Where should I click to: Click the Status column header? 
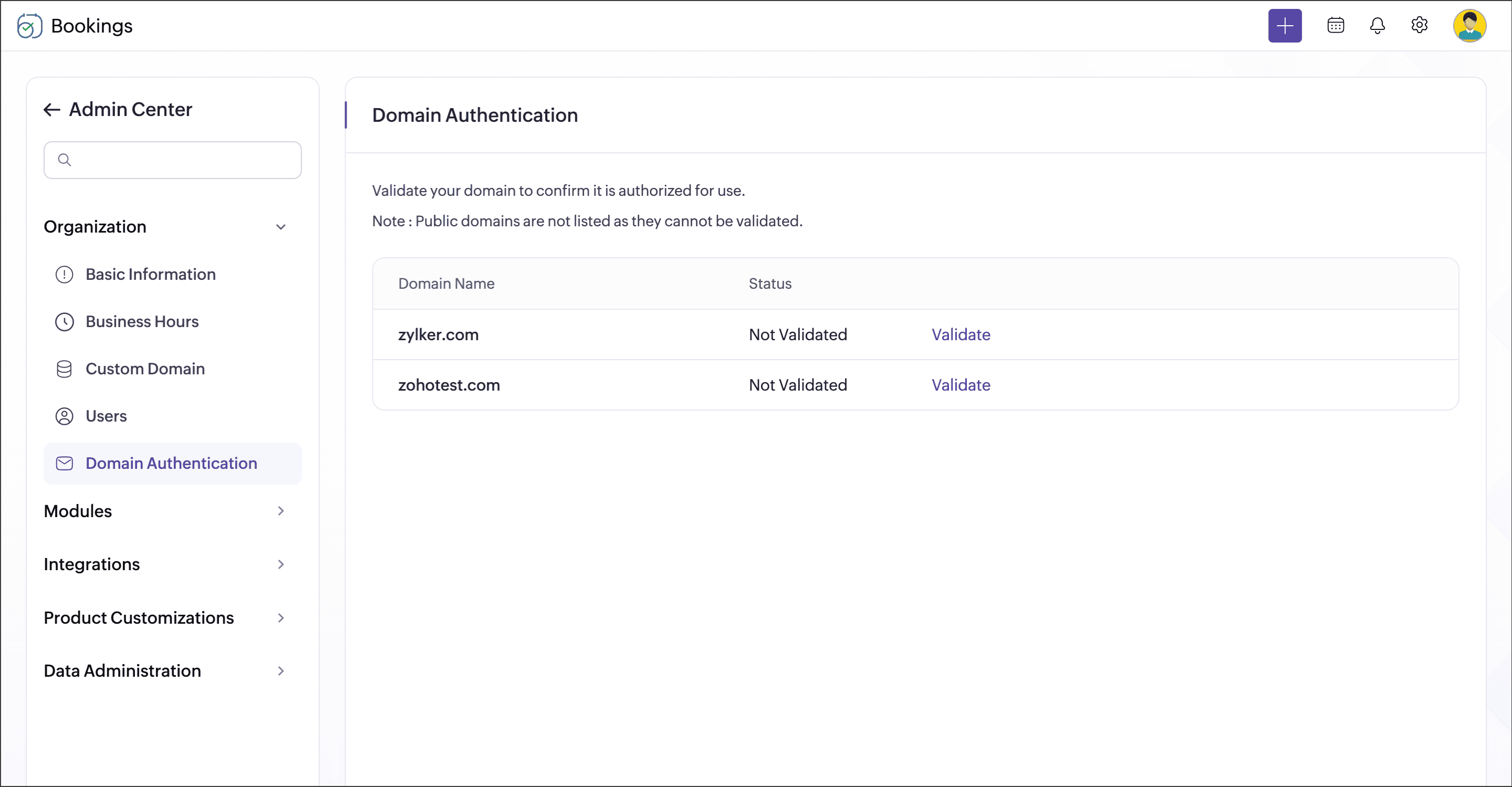click(x=769, y=284)
